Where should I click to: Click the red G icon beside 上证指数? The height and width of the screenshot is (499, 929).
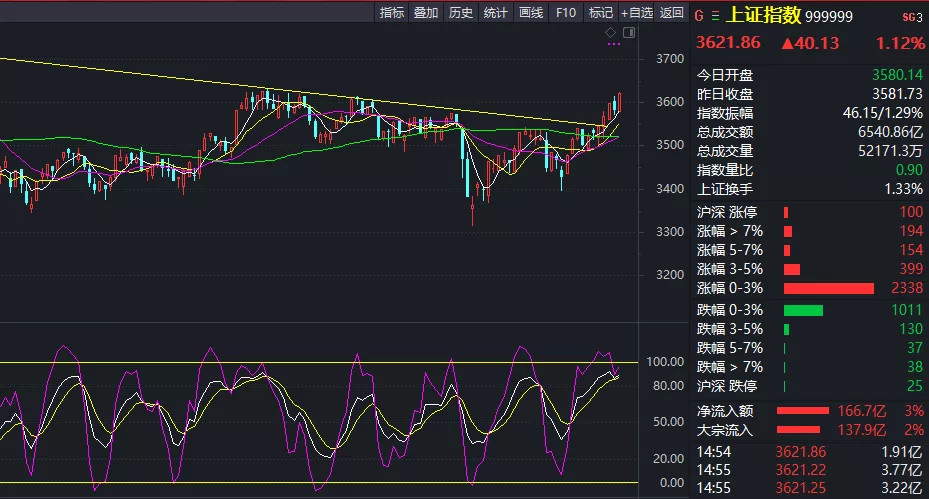coord(699,16)
